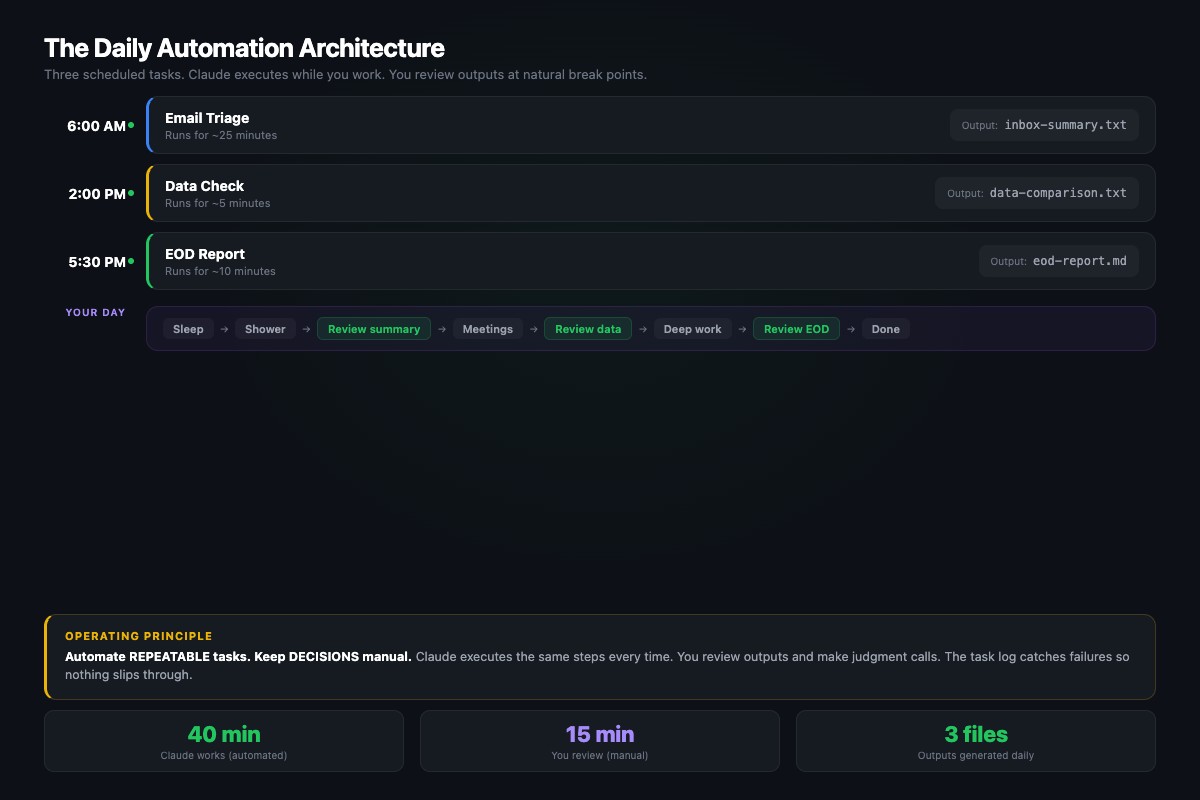Click the 40 min Claude works stat card

coord(224,741)
